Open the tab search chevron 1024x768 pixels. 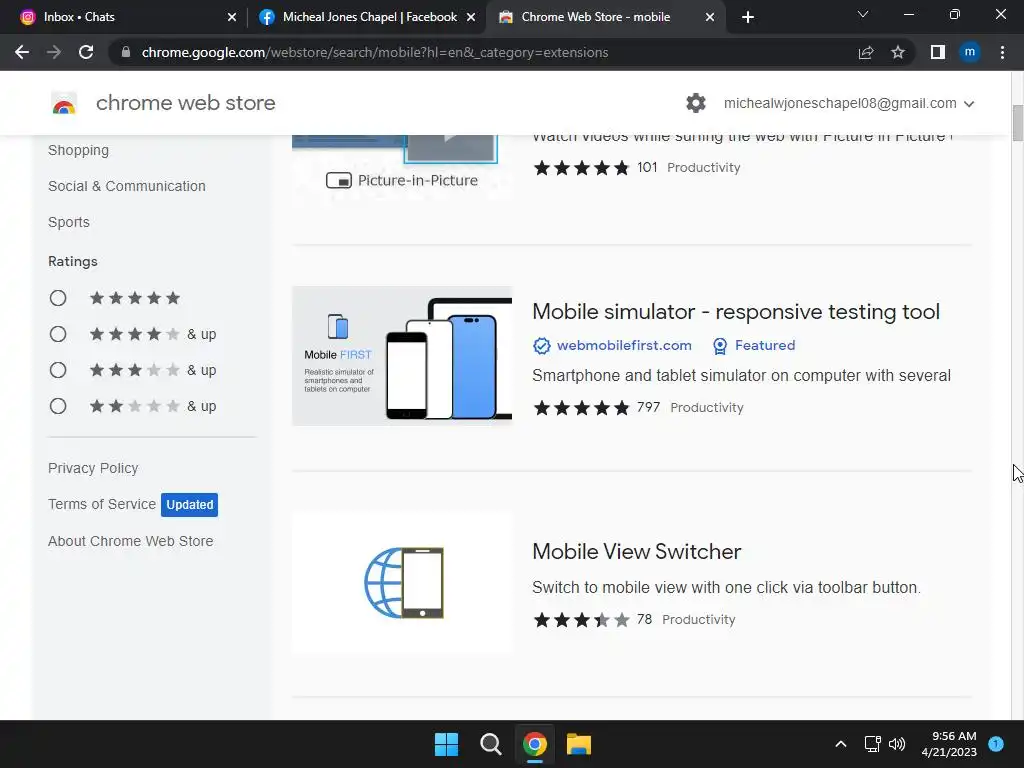tap(863, 14)
